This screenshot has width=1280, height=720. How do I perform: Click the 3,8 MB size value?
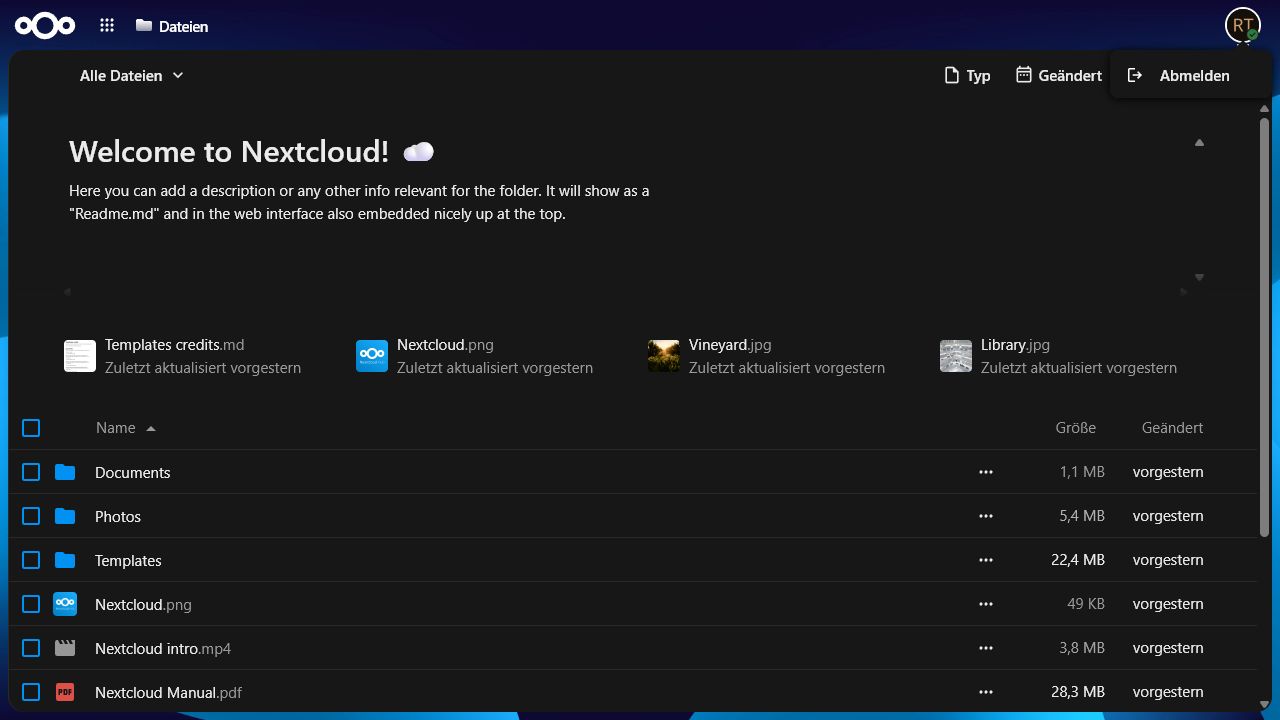[x=1082, y=648]
